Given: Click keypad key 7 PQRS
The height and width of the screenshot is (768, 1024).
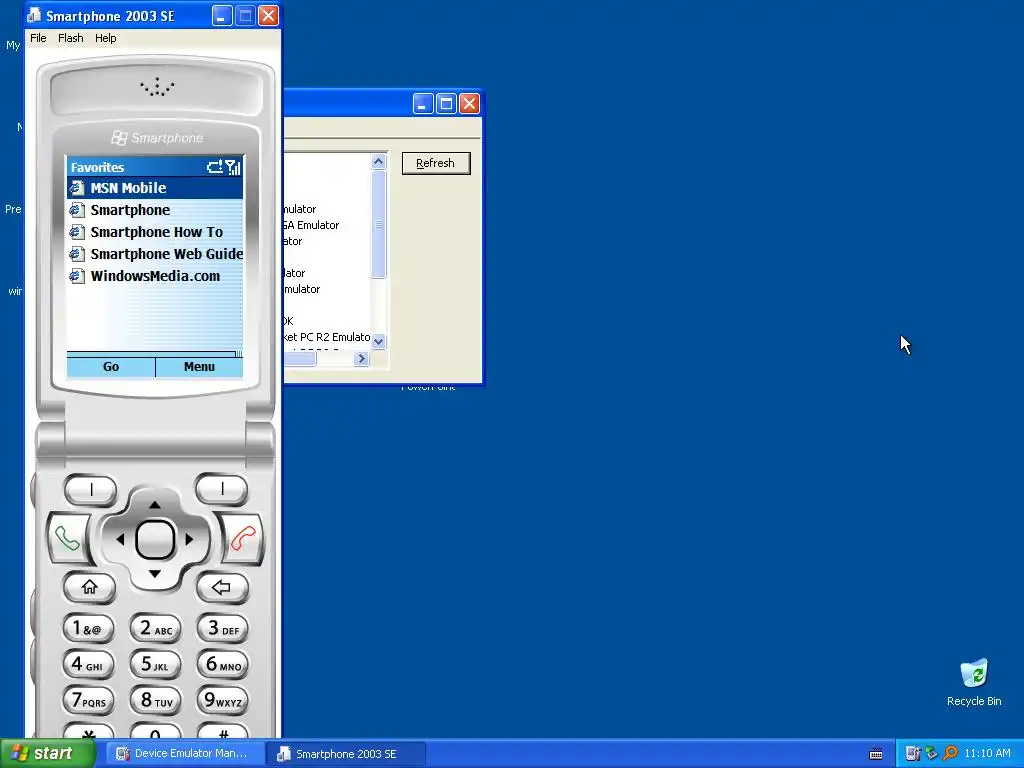Looking at the screenshot, I should [88, 700].
